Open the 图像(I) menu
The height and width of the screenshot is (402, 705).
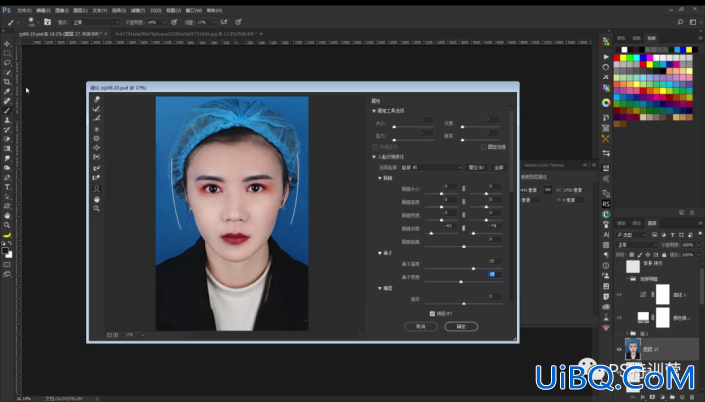click(62, 10)
